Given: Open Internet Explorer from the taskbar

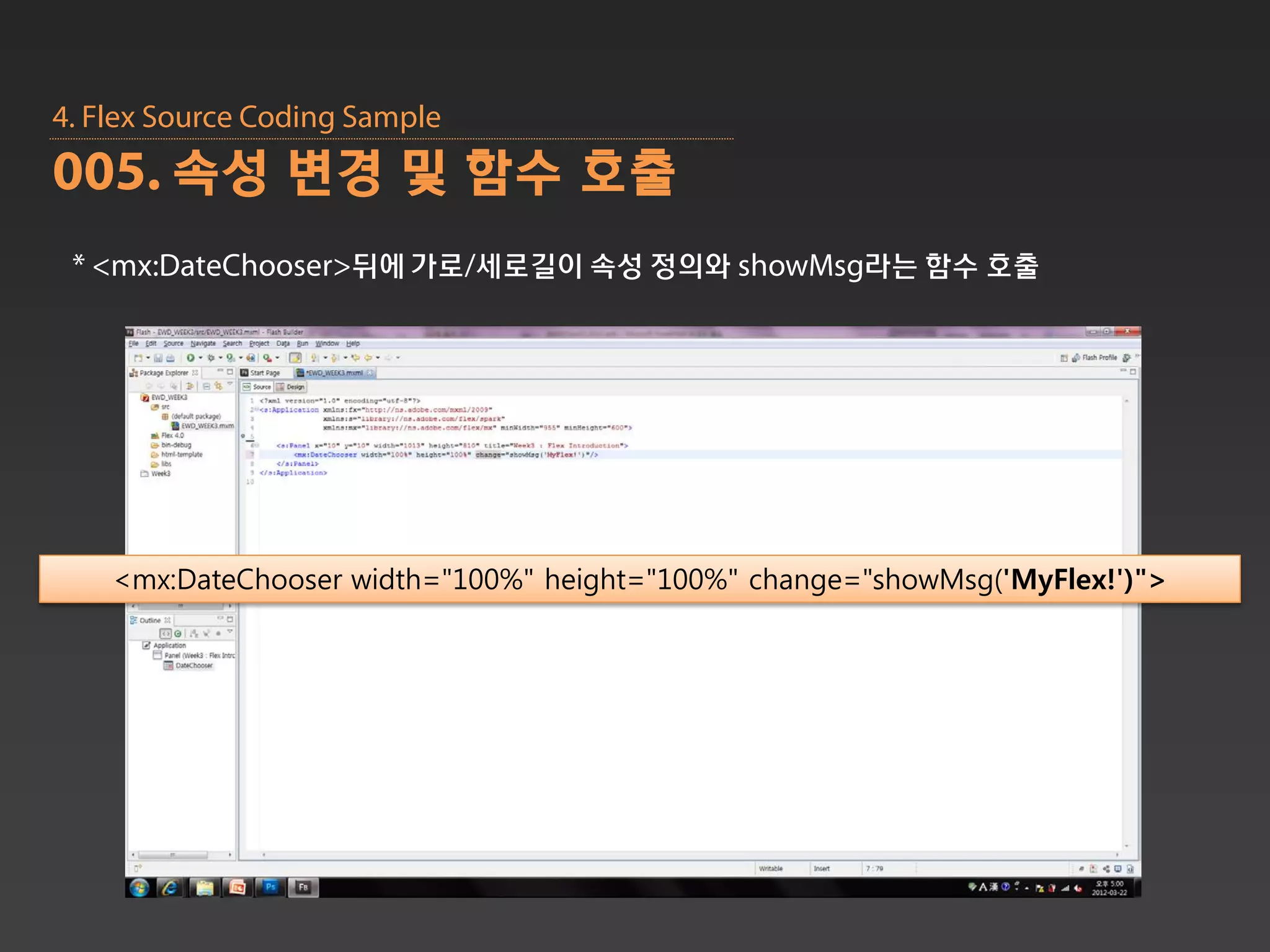Looking at the screenshot, I should (169, 888).
